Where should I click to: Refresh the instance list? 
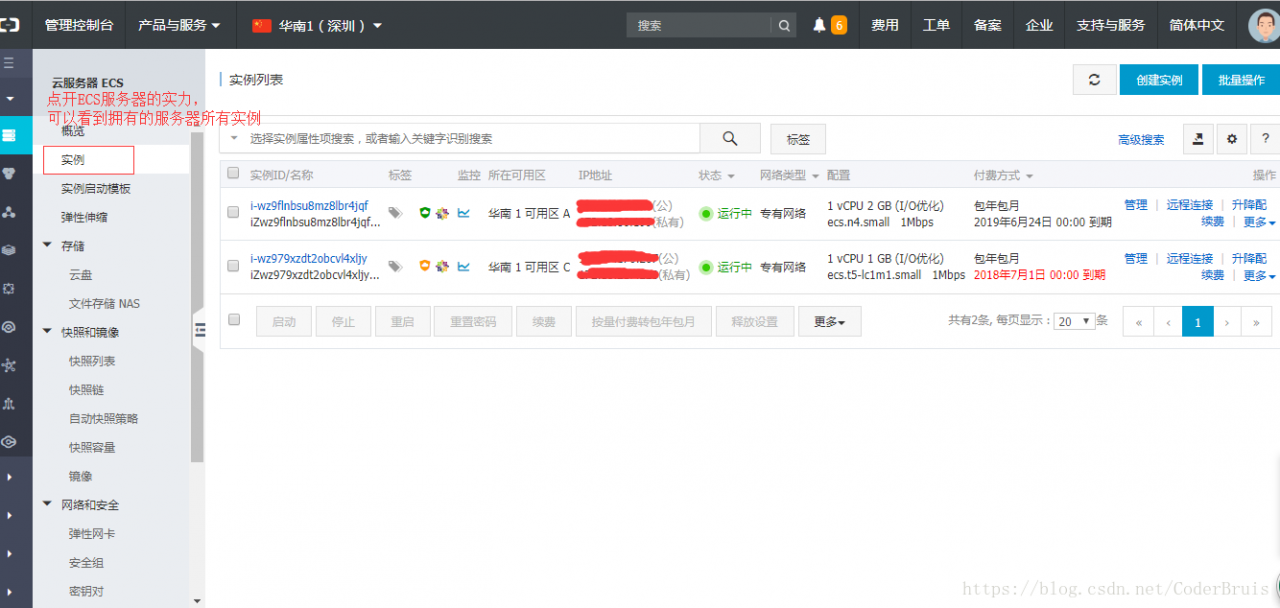(1095, 80)
